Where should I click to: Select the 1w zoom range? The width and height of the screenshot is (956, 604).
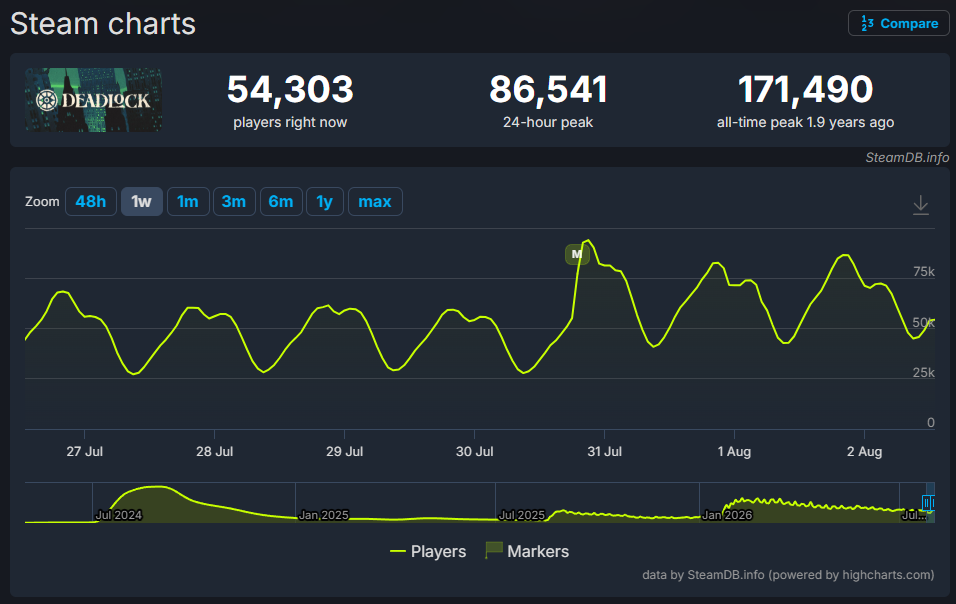pyautogui.click(x=141, y=202)
